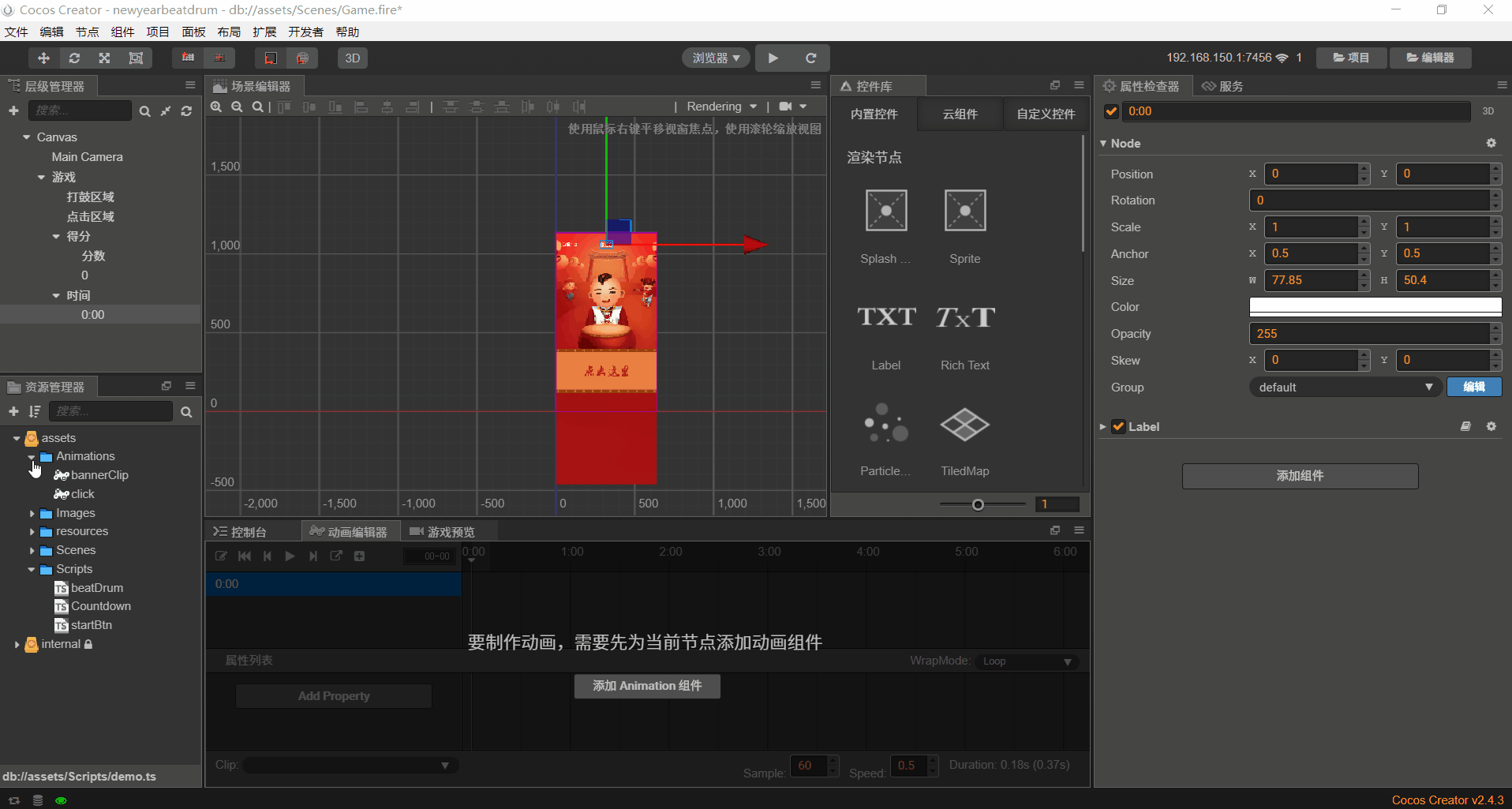Select the bannerClip animation asset

click(91, 475)
